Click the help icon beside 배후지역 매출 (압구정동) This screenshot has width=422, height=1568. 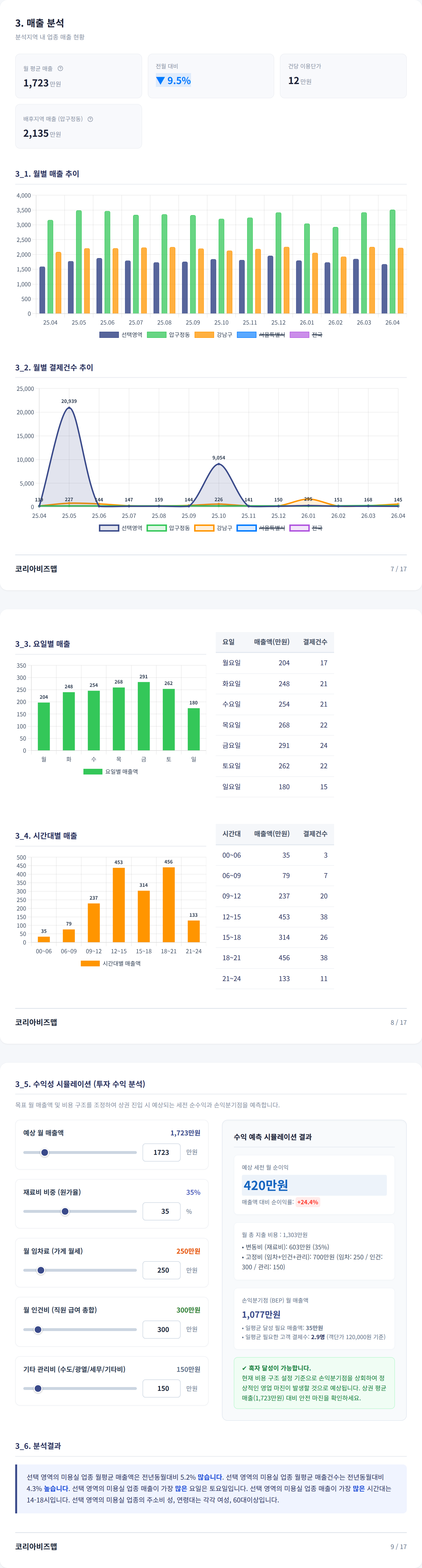pos(90,119)
